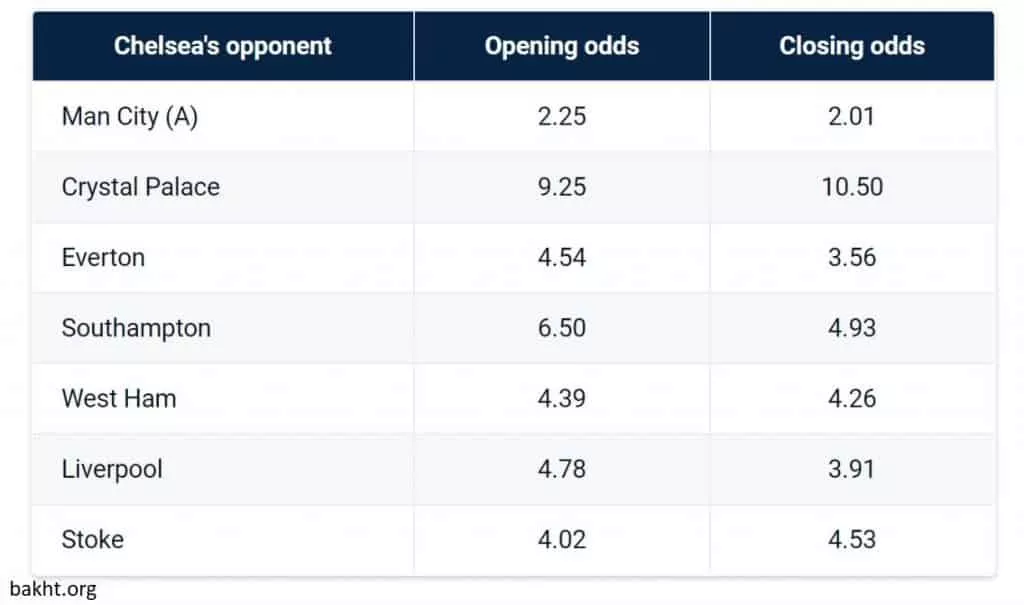
Task: Select Liverpool closing odds 3.91
Action: (852, 469)
